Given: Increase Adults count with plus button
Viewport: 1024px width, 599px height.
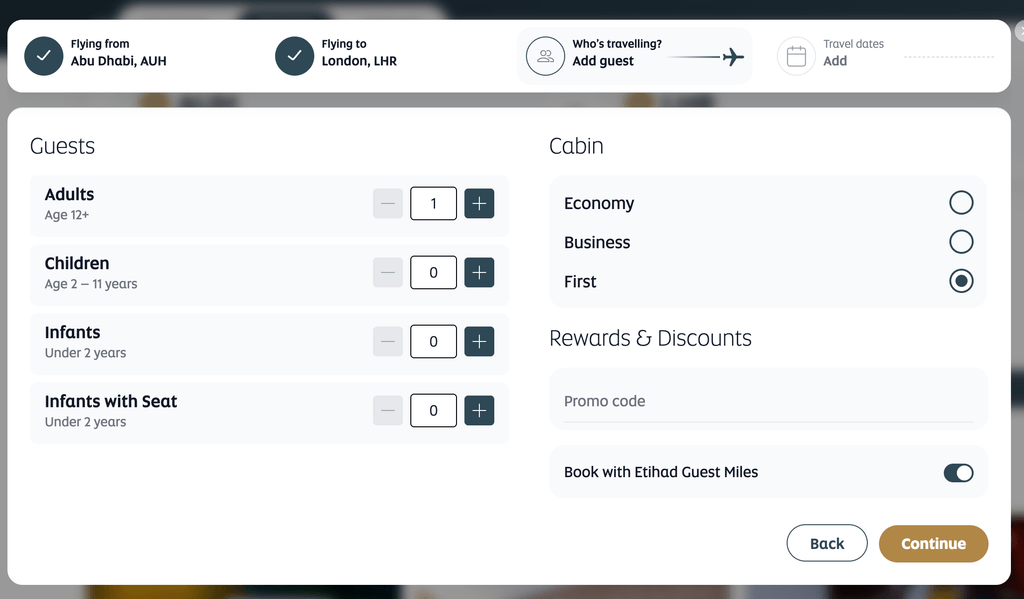Looking at the screenshot, I should click(x=479, y=203).
